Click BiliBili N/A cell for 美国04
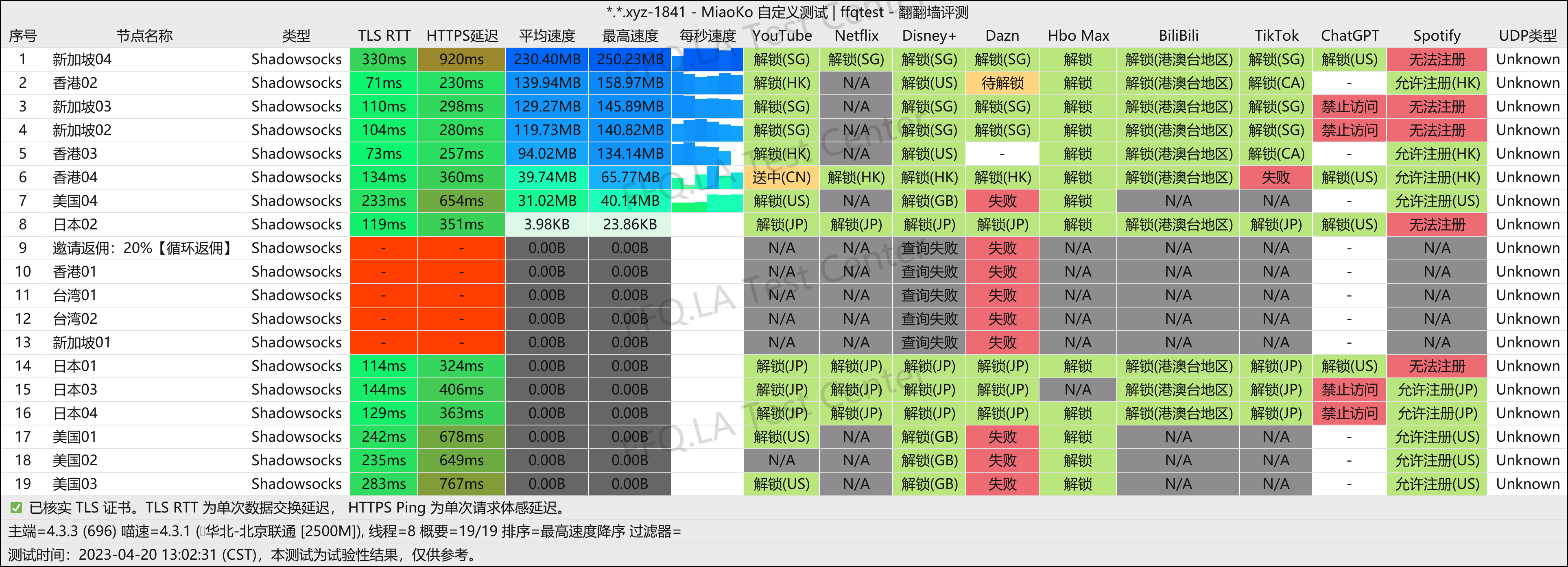The image size is (1568, 567). [x=1178, y=201]
